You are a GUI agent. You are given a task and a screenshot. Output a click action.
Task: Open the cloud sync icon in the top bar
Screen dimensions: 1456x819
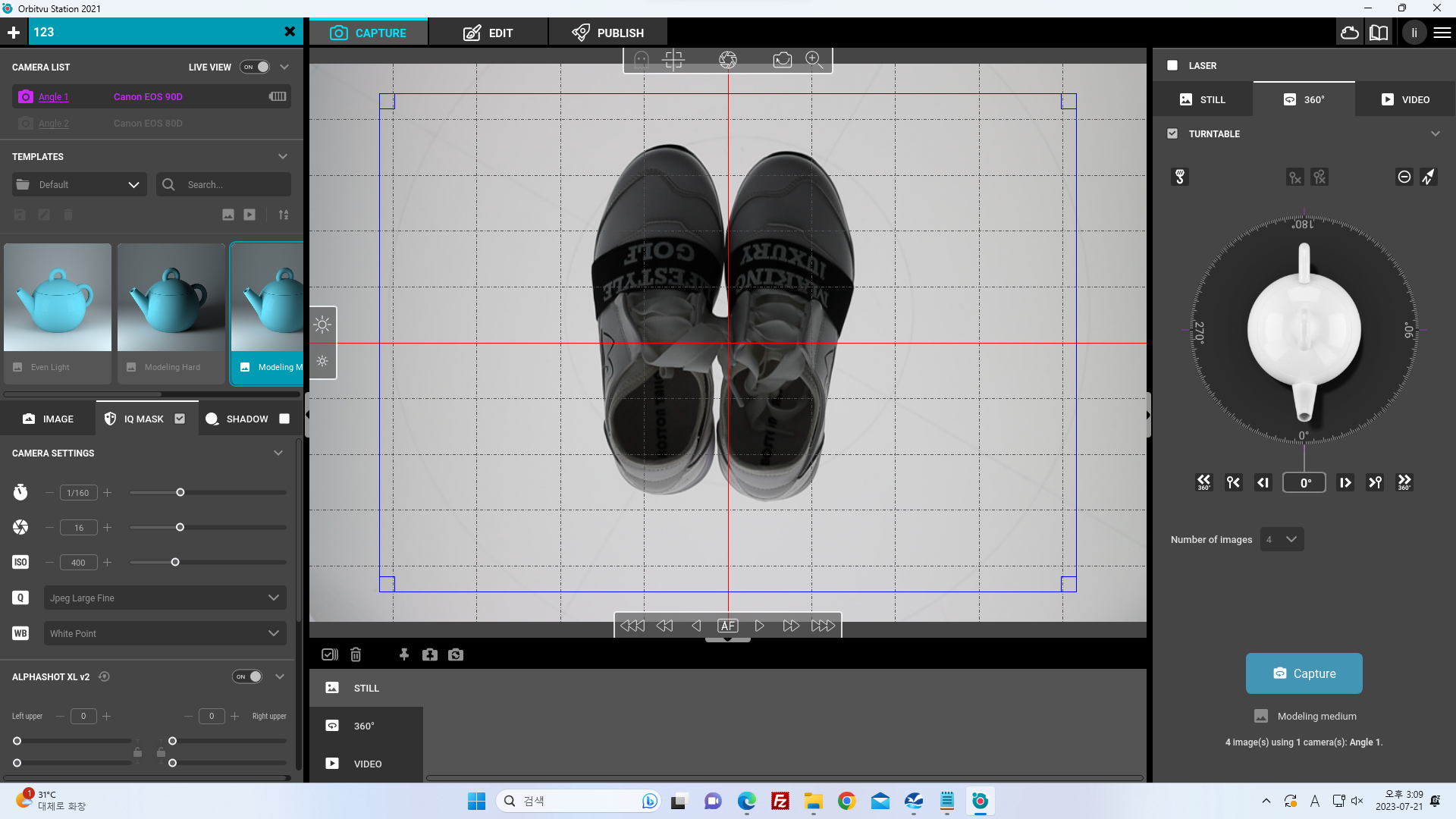[1350, 33]
